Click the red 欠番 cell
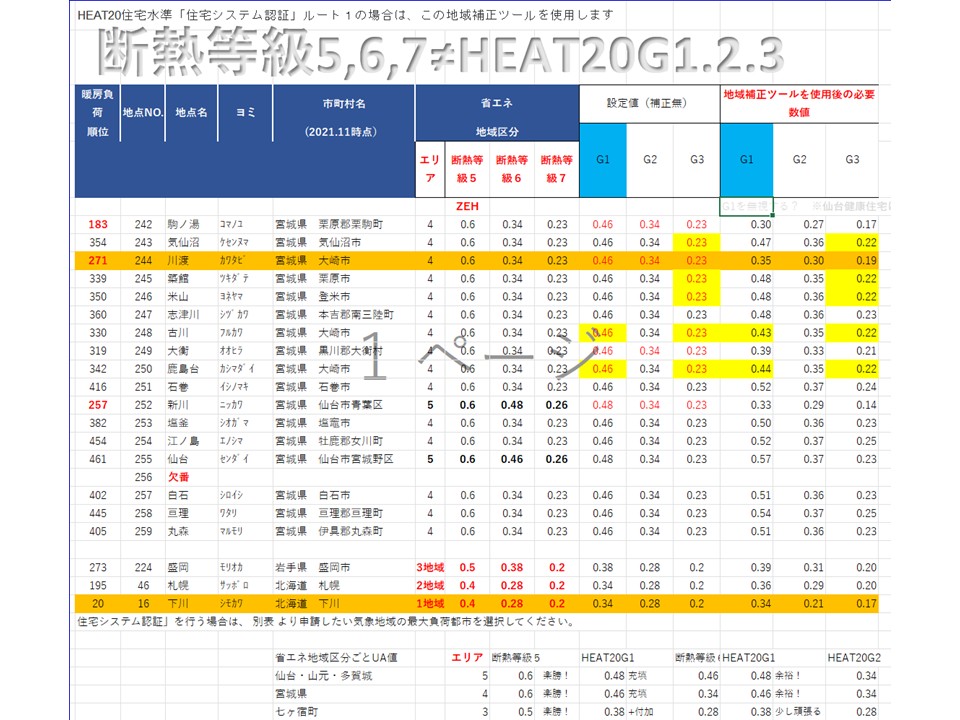This screenshot has width=960, height=720. [x=180, y=477]
